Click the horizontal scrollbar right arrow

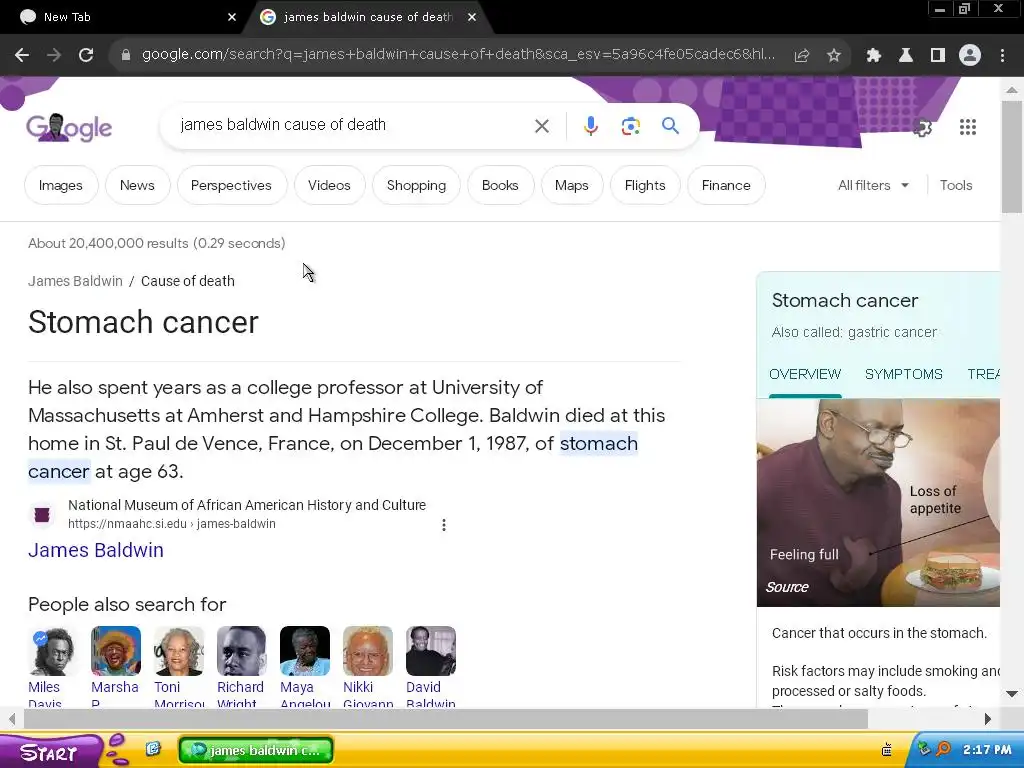point(987,719)
